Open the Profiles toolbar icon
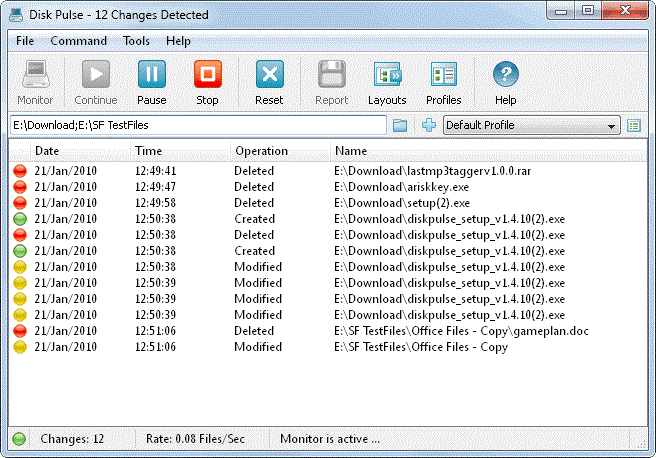This screenshot has height=458, width=656. coord(443,76)
